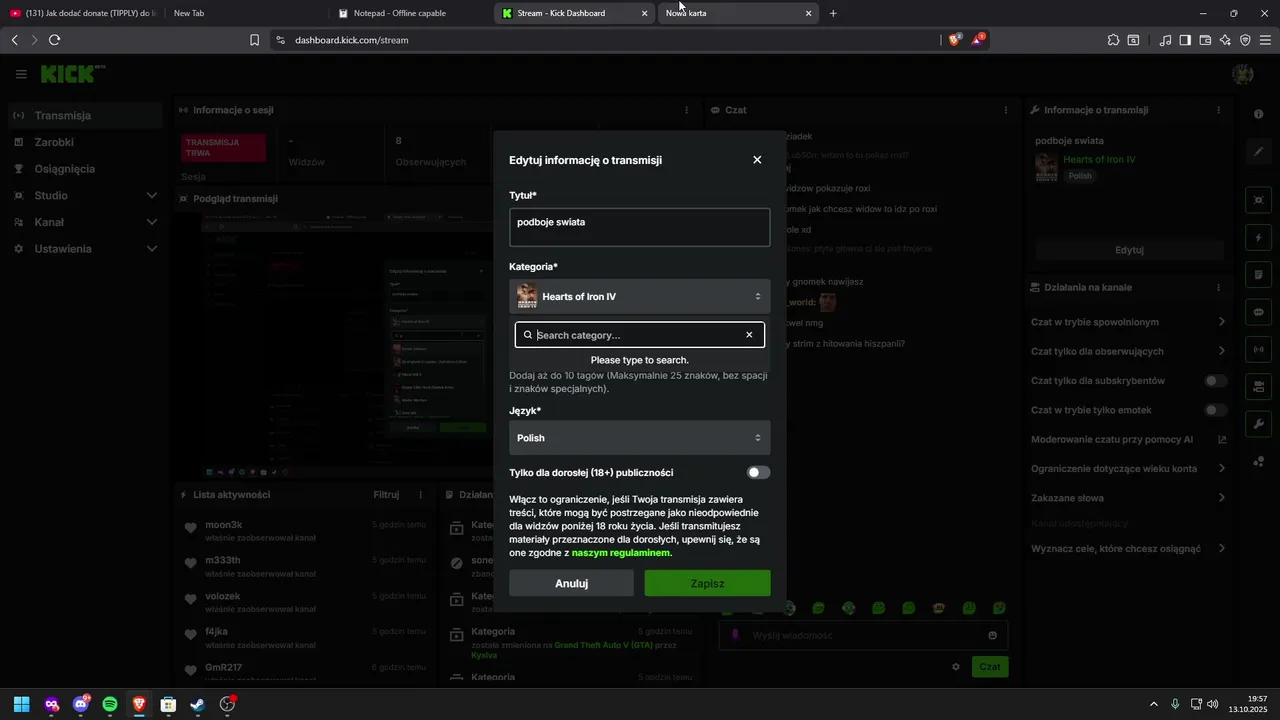Open the Czat panel options menu
The image size is (1280, 720).
click(1005, 110)
